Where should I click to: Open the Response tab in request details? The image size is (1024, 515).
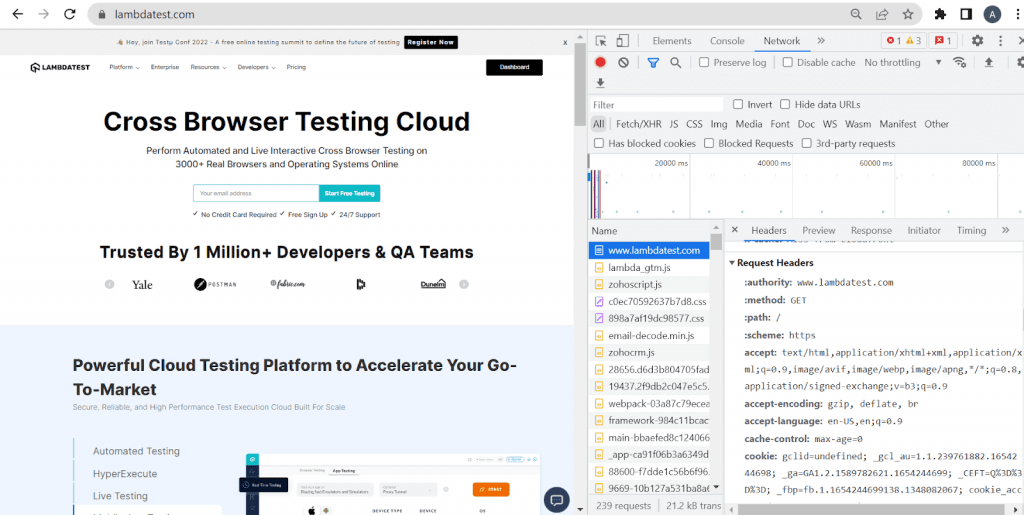click(x=871, y=230)
